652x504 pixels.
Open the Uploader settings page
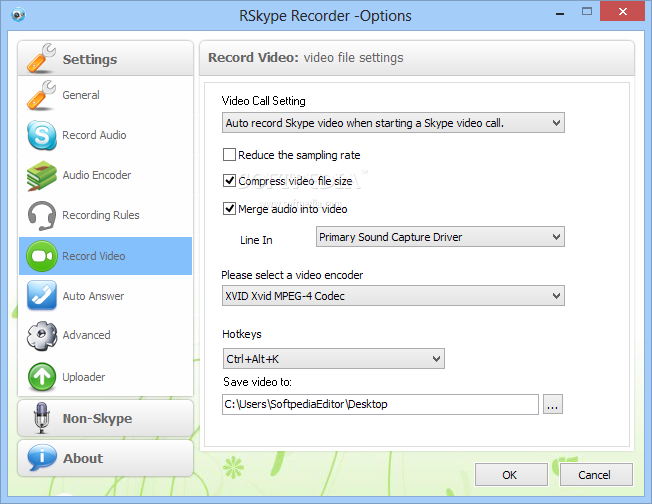(105, 377)
